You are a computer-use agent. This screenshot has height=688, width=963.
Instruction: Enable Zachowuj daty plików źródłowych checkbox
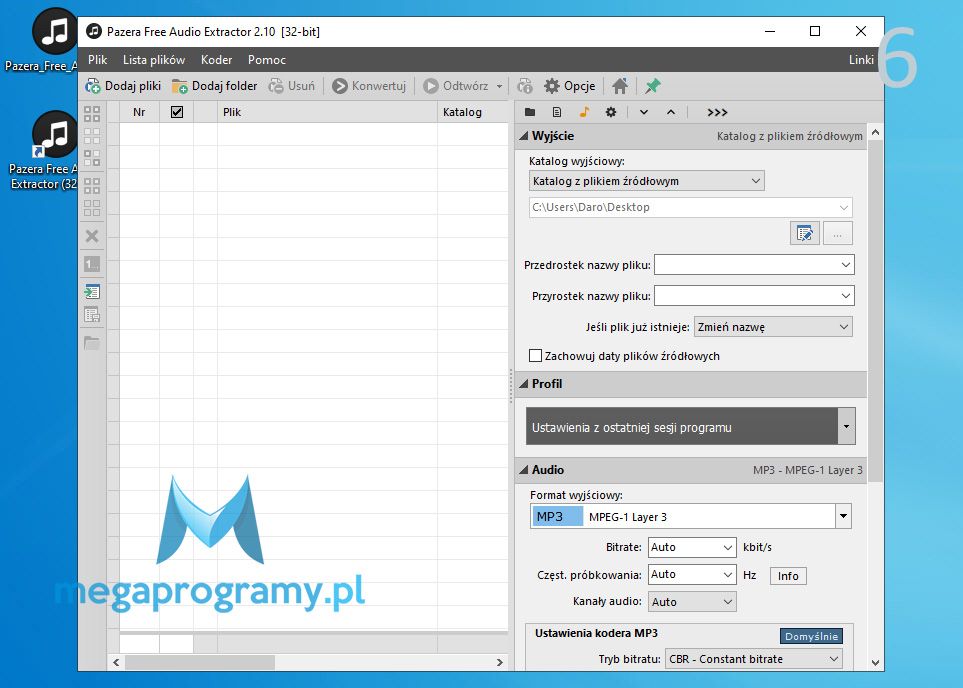point(536,356)
